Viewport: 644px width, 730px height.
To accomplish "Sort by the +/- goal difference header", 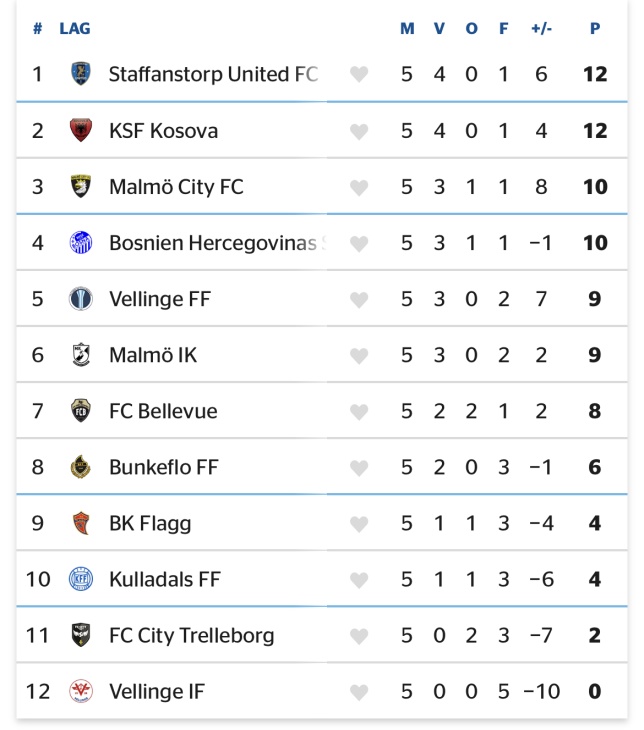I will pyautogui.click(x=541, y=28).
